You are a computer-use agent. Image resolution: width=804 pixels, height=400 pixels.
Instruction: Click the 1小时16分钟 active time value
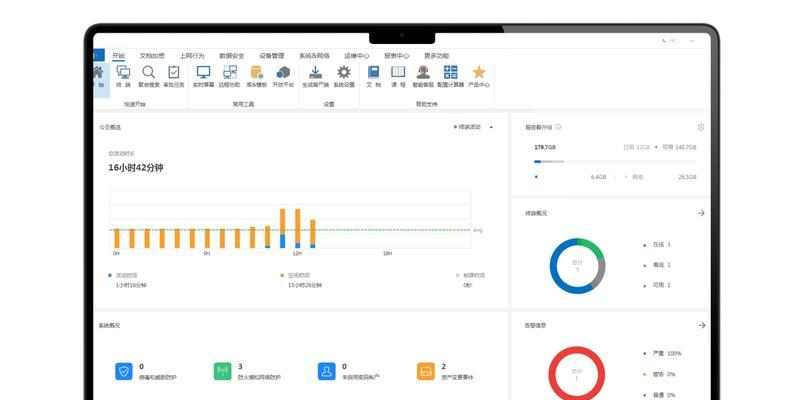(131, 285)
